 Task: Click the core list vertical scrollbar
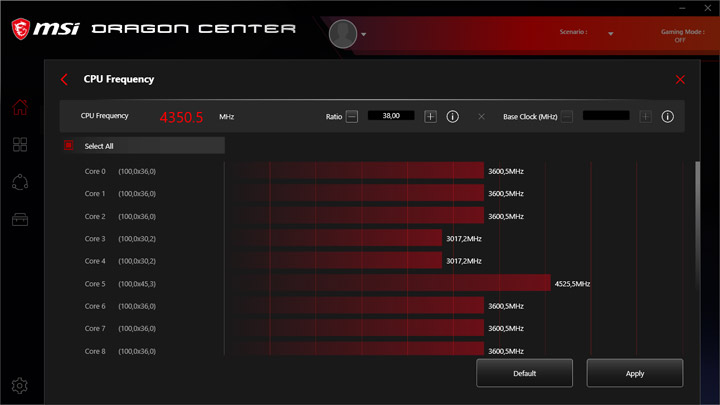[698, 225]
